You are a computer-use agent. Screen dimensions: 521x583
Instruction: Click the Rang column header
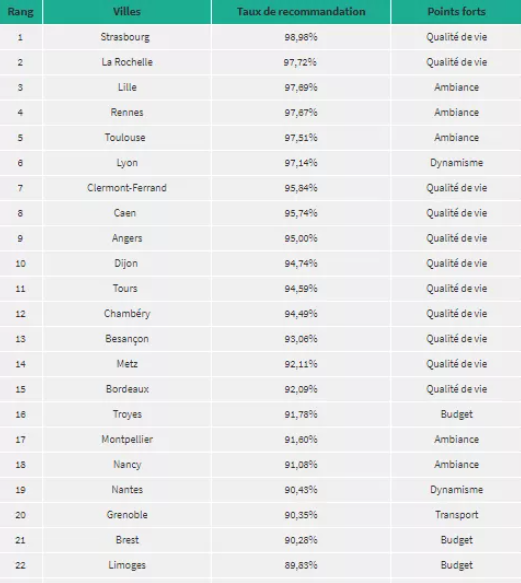20,12
